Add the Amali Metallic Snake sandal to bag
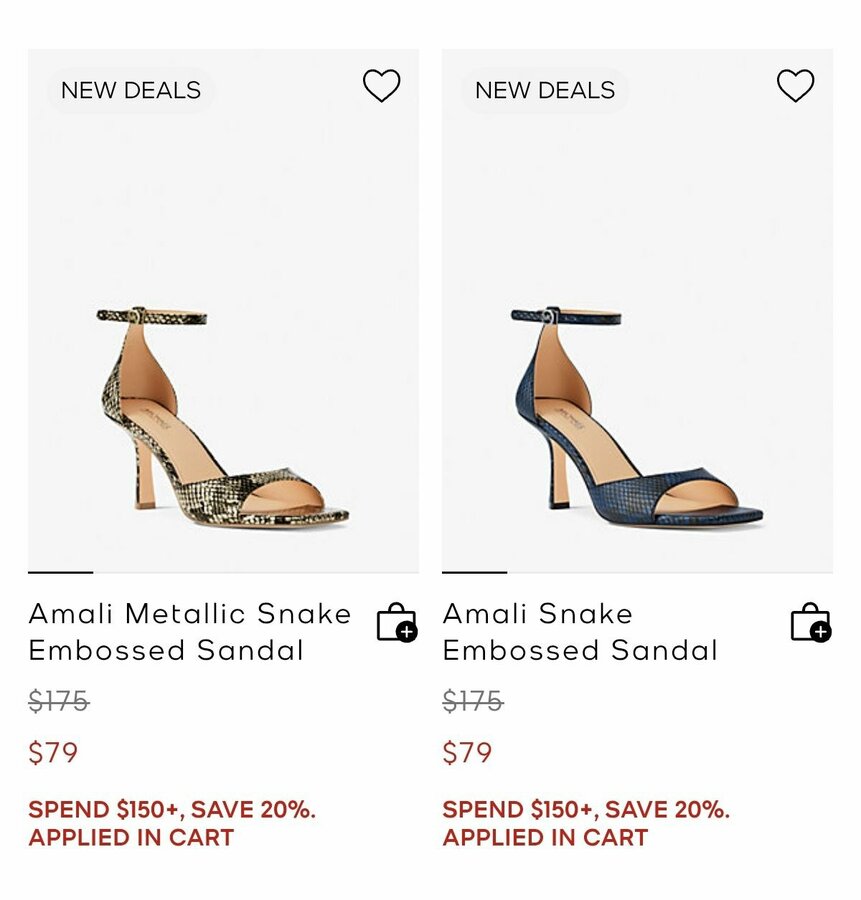 pos(396,622)
